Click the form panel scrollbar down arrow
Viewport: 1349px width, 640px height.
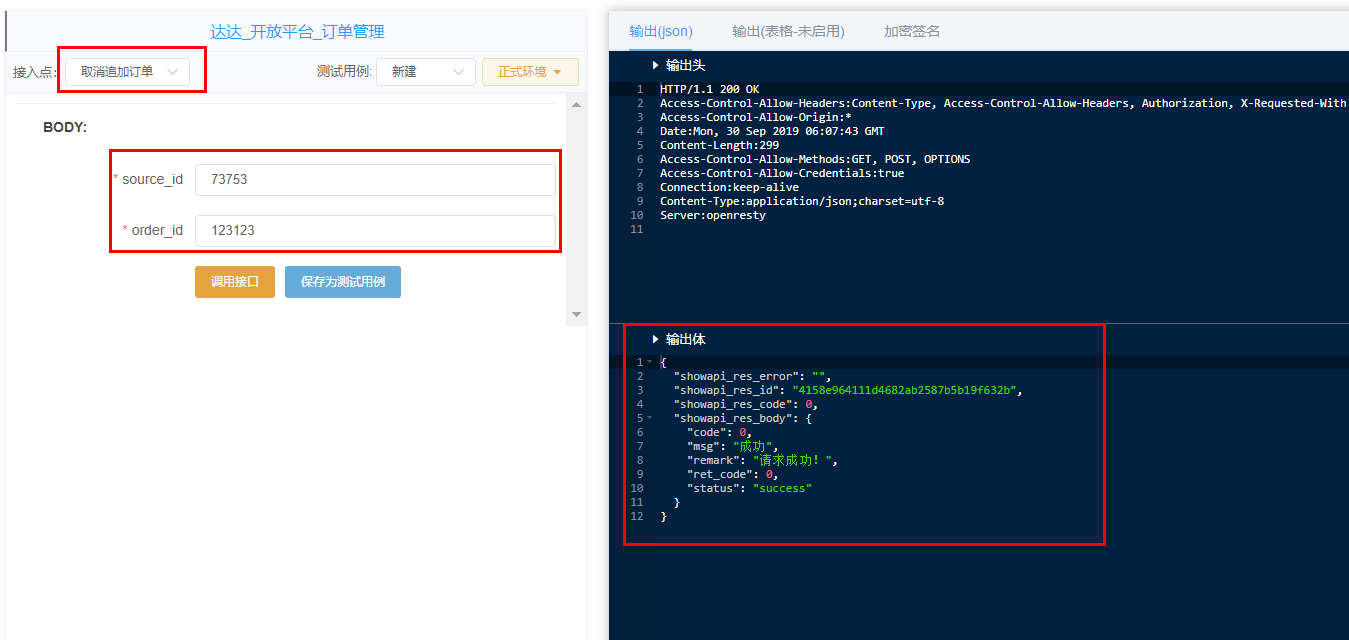click(x=576, y=314)
